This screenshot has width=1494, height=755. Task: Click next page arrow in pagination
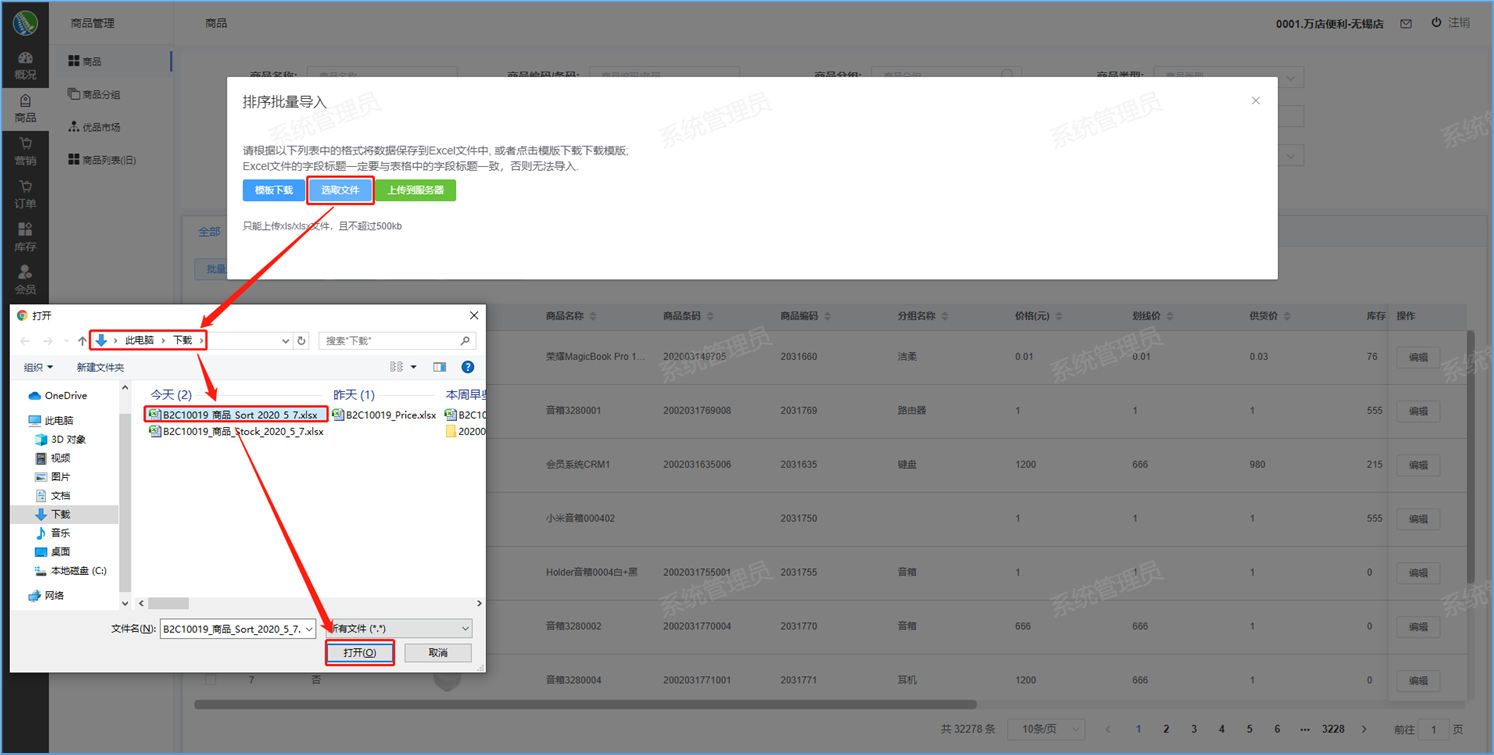1365,729
